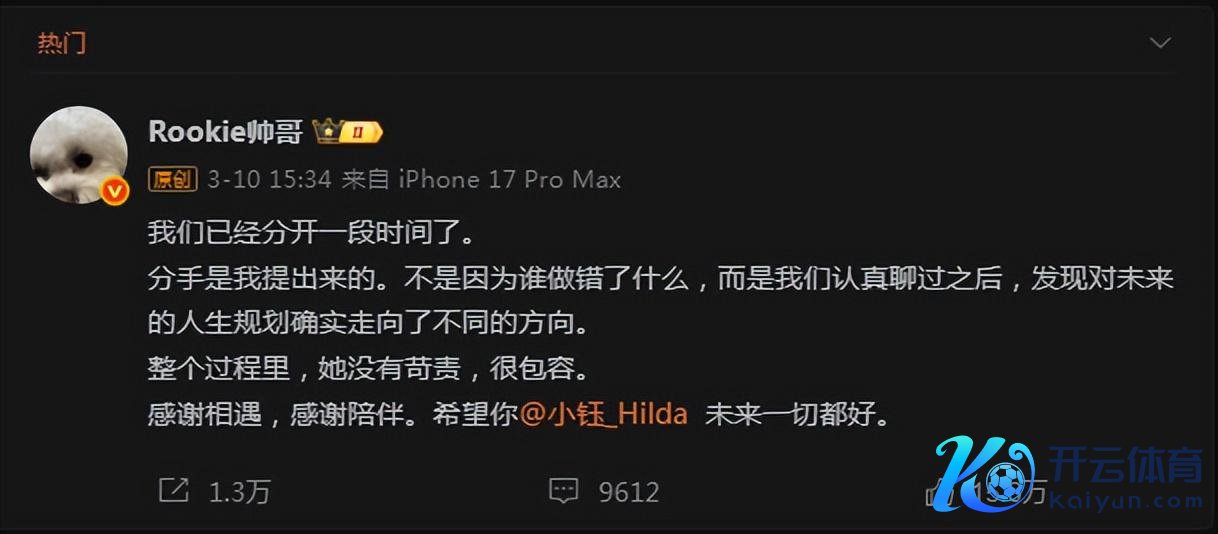This screenshot has width=1218, height=534.
Task: Click the post line 我们已经分开一段时间了
Action: pos(309,233)
